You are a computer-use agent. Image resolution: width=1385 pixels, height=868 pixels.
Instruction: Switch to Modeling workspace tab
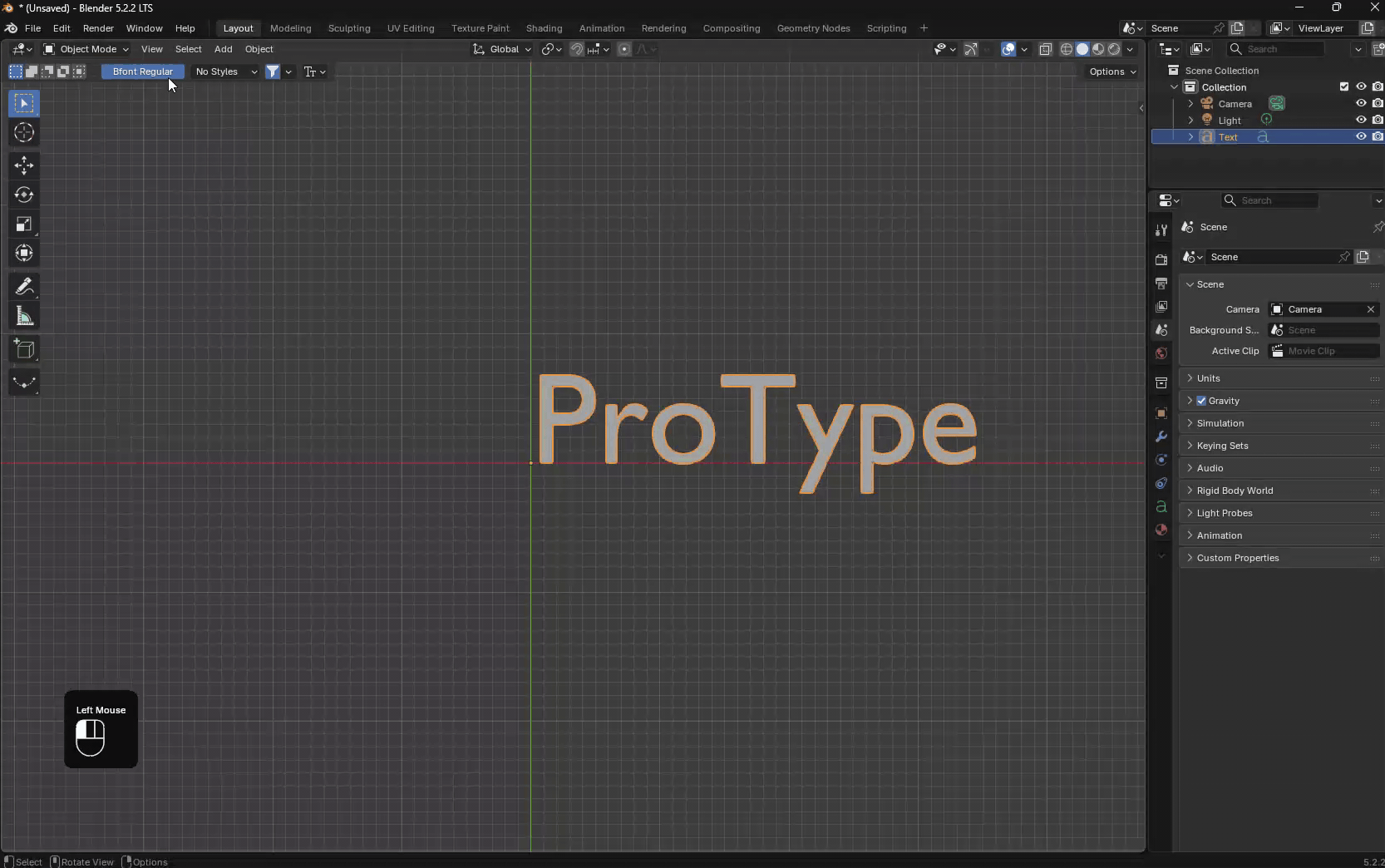[290, 28]
